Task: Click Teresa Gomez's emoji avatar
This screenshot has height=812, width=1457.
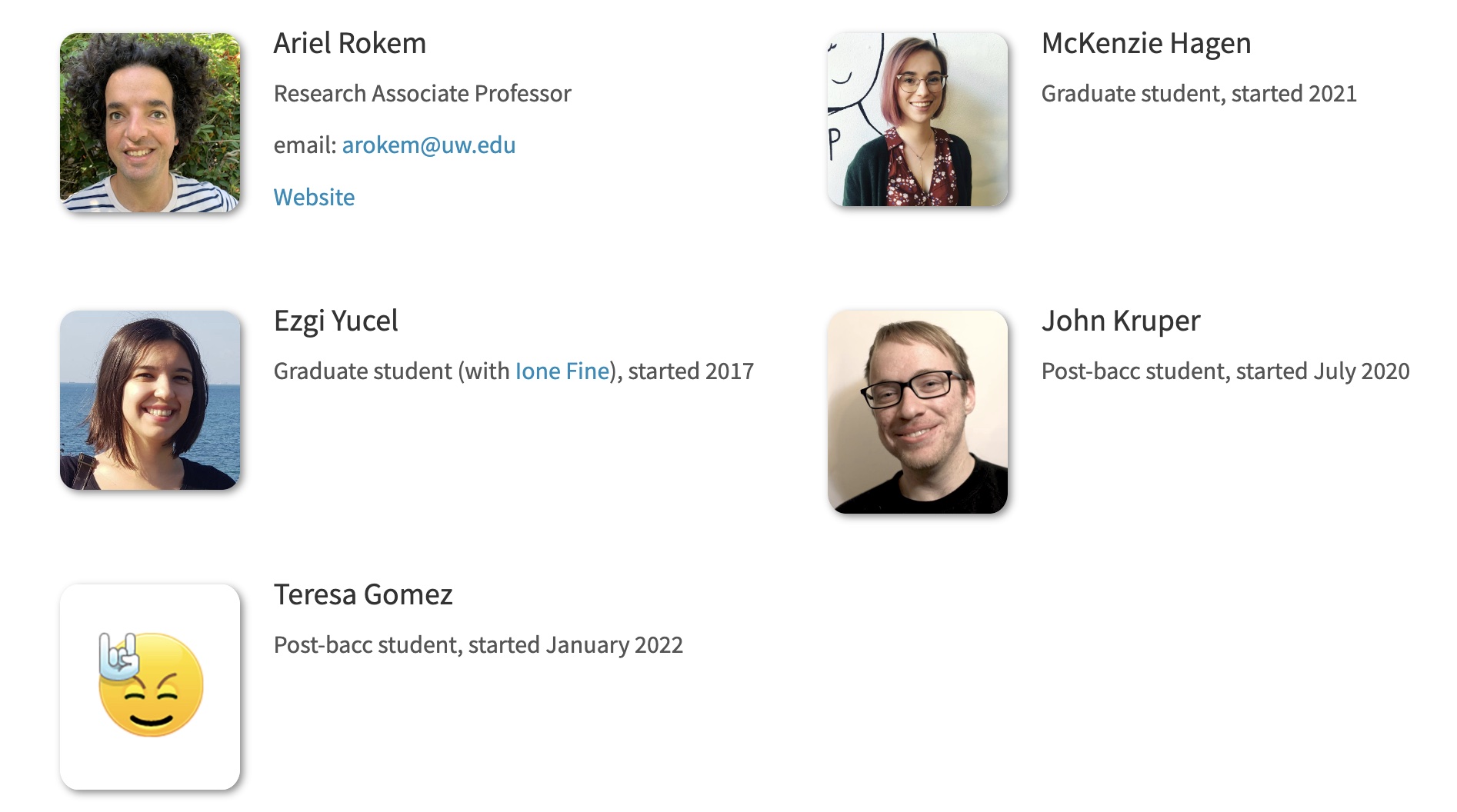Action: pyautogui.click(x=150, y=686)
